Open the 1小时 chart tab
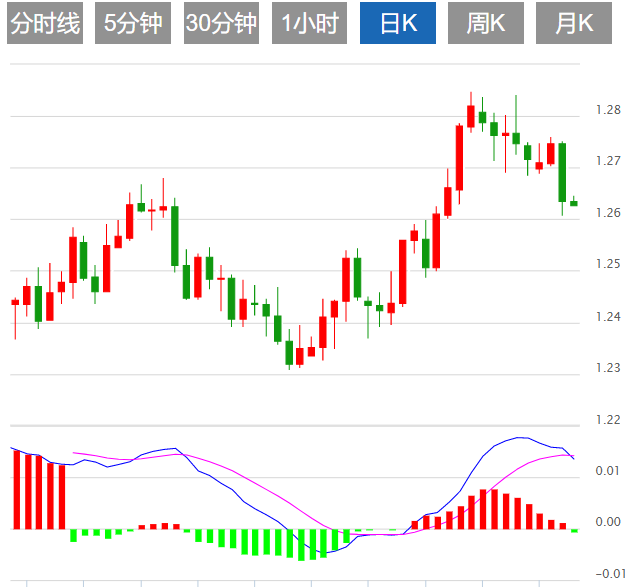 pos(309,23)
